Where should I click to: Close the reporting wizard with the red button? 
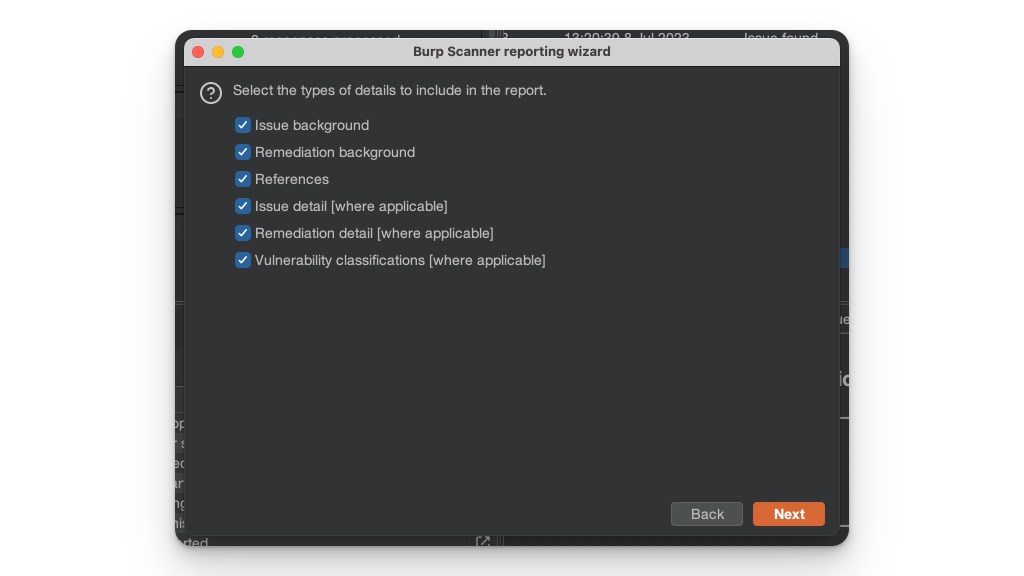coord(198,52)
